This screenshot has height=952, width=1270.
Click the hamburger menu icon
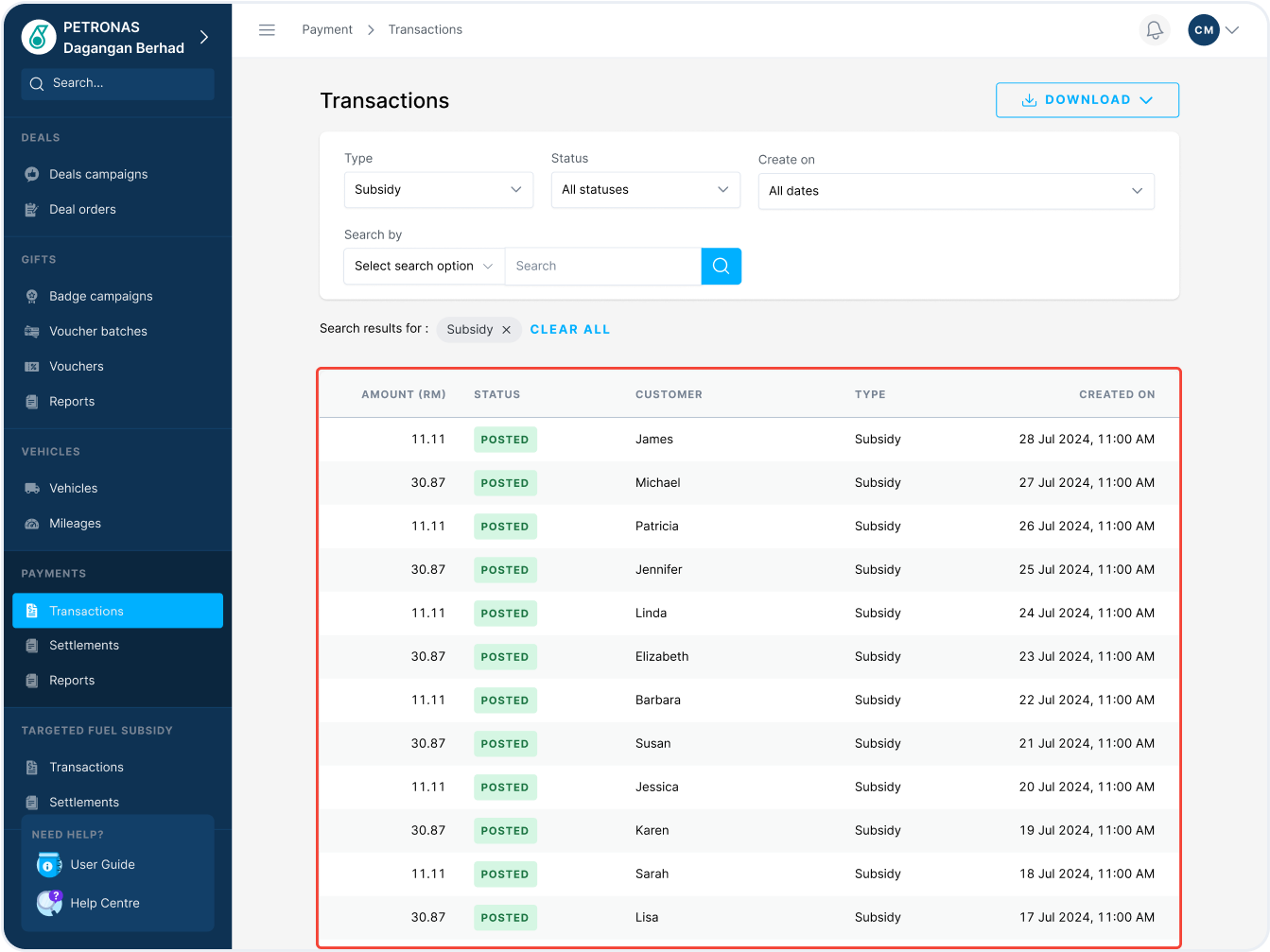coord(267,30)
